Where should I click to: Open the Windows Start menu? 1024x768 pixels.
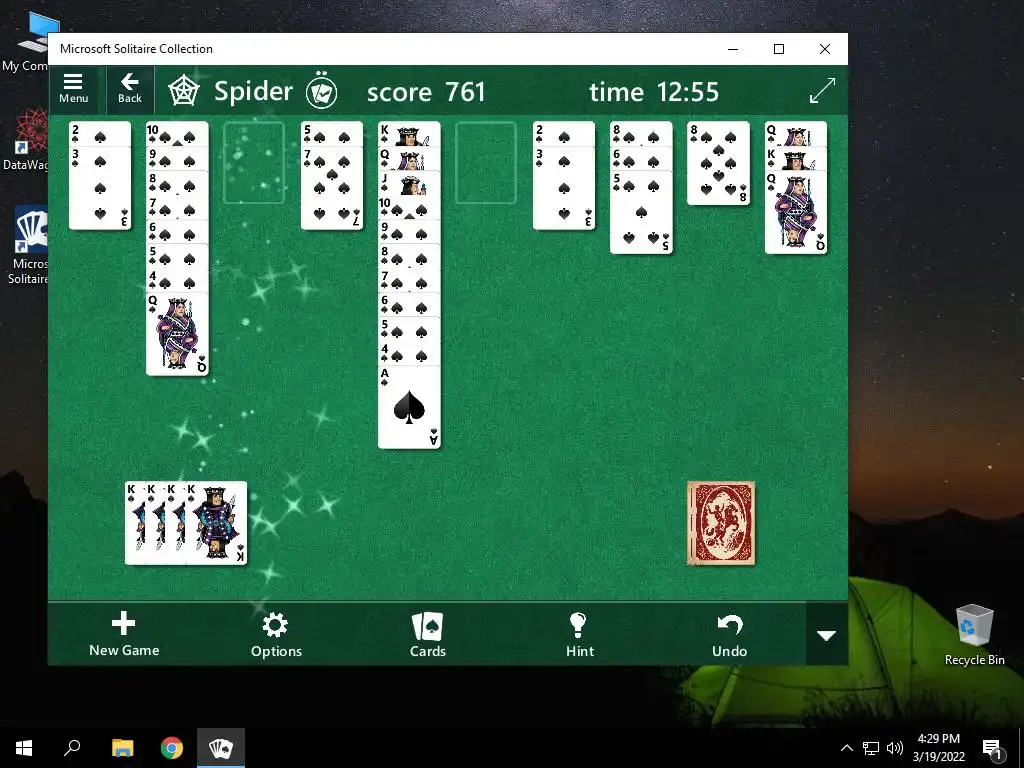24,748
